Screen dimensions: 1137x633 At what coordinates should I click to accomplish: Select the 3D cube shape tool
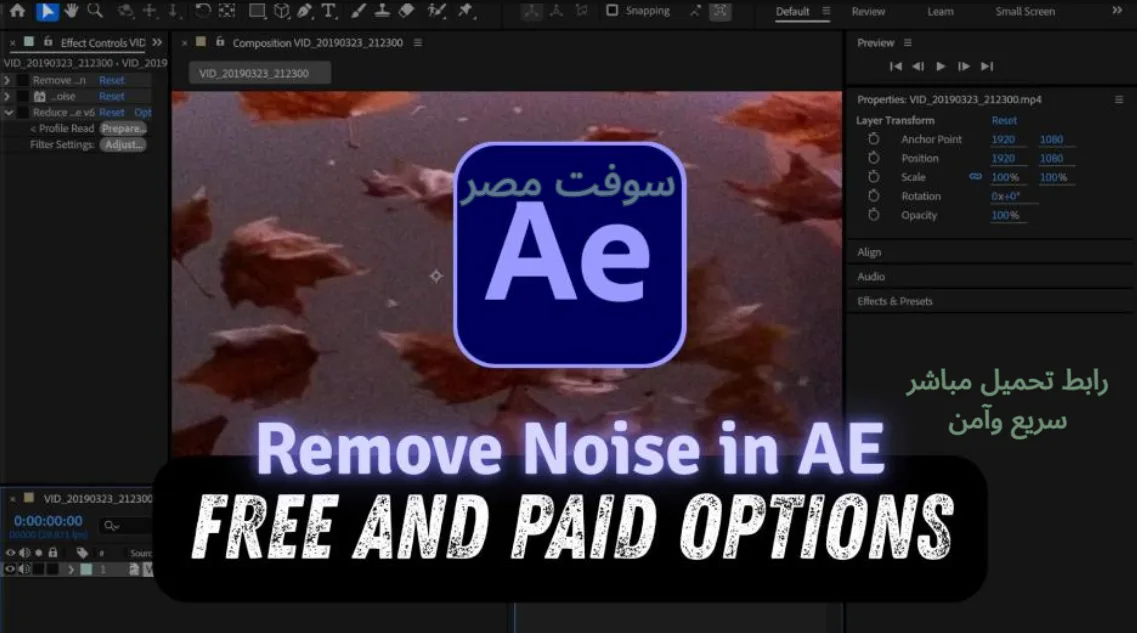(x=281, y=11)
